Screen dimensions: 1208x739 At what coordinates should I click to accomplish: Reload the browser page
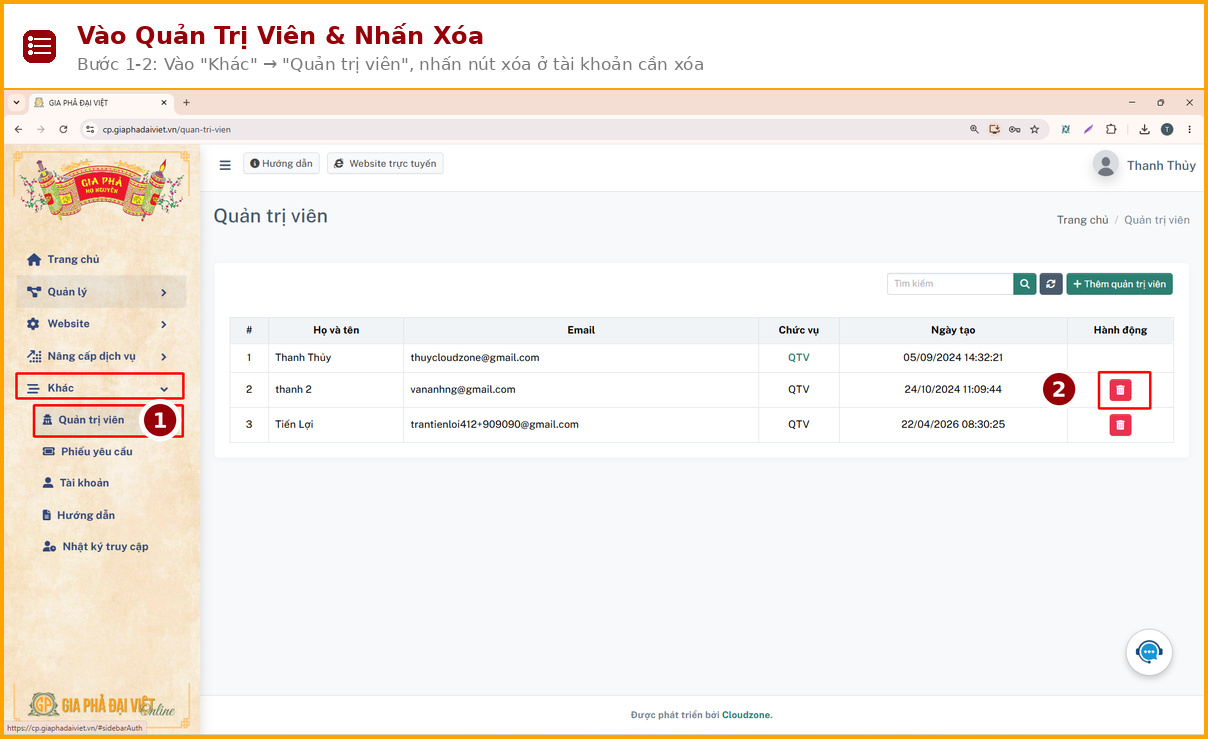[x=63, y=129]
